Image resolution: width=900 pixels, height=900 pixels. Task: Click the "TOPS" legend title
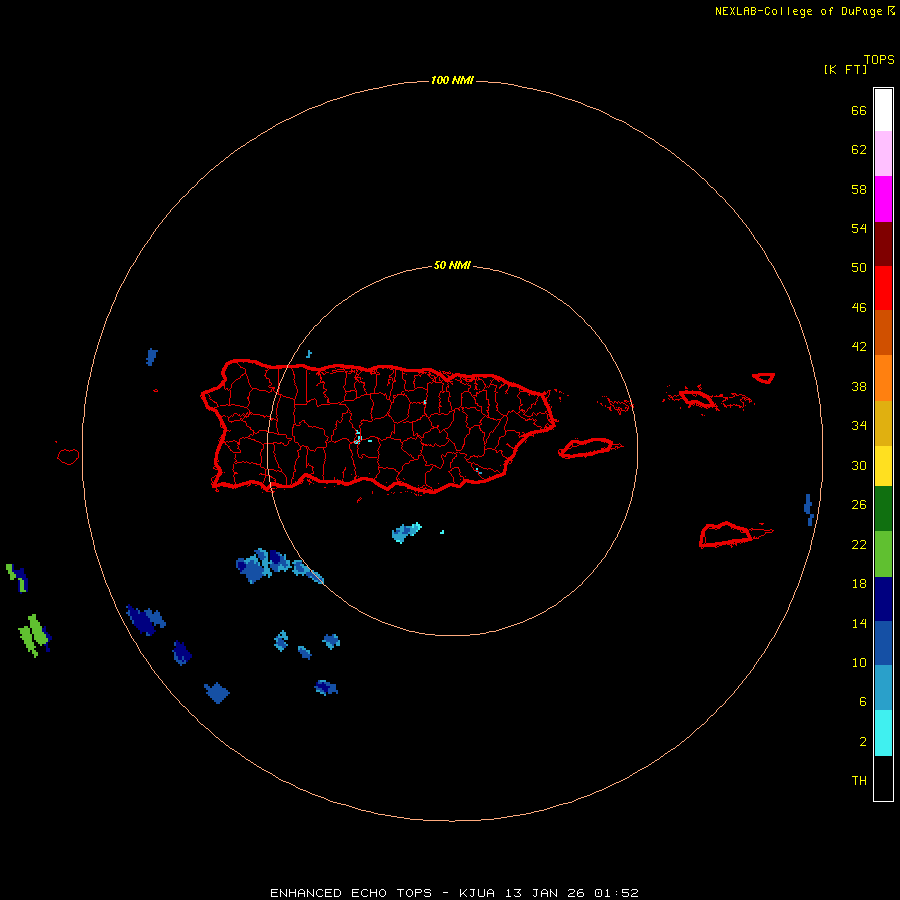[x=879, y=60]
